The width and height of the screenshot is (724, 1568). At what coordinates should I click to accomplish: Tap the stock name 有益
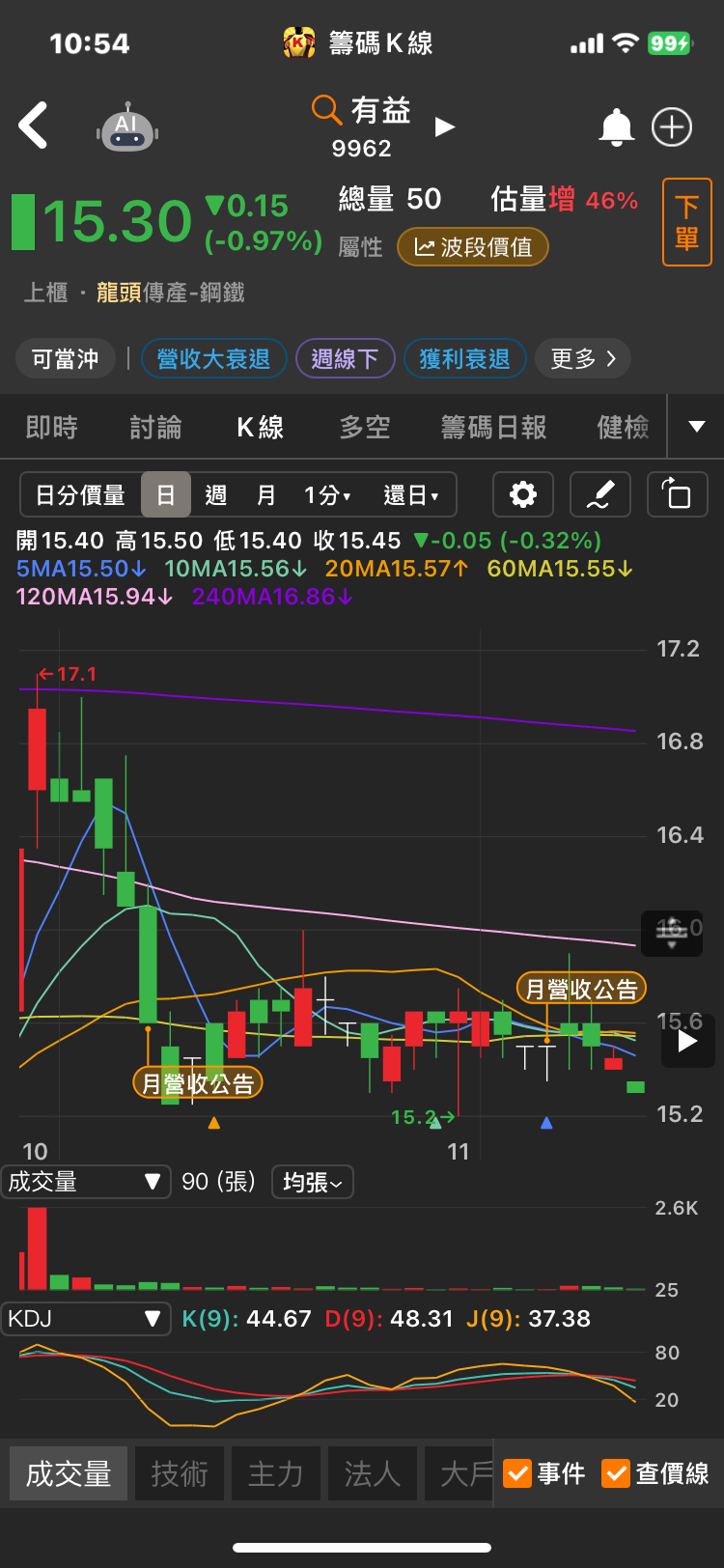pyautogui.click(x=380, y=110)
